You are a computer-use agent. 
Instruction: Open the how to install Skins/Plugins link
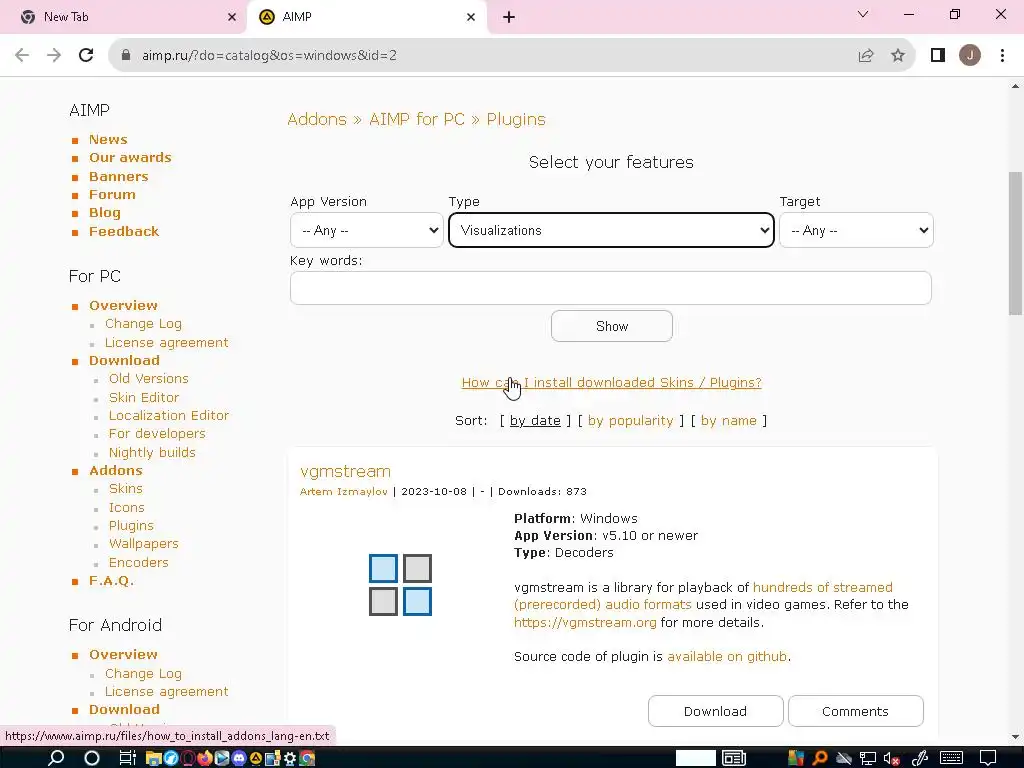611,383
